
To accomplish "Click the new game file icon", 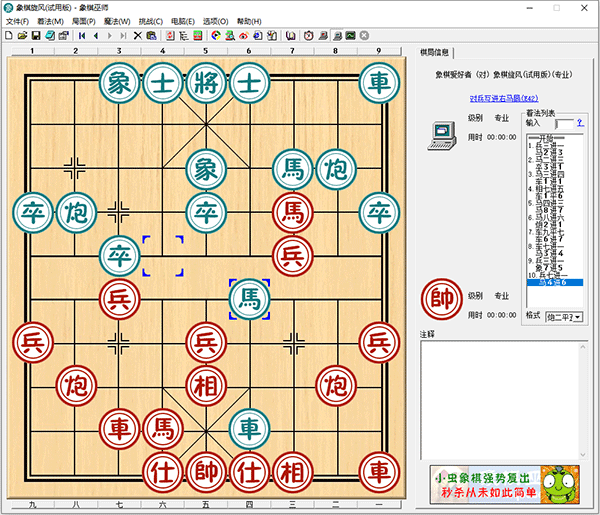I will 9,35.
